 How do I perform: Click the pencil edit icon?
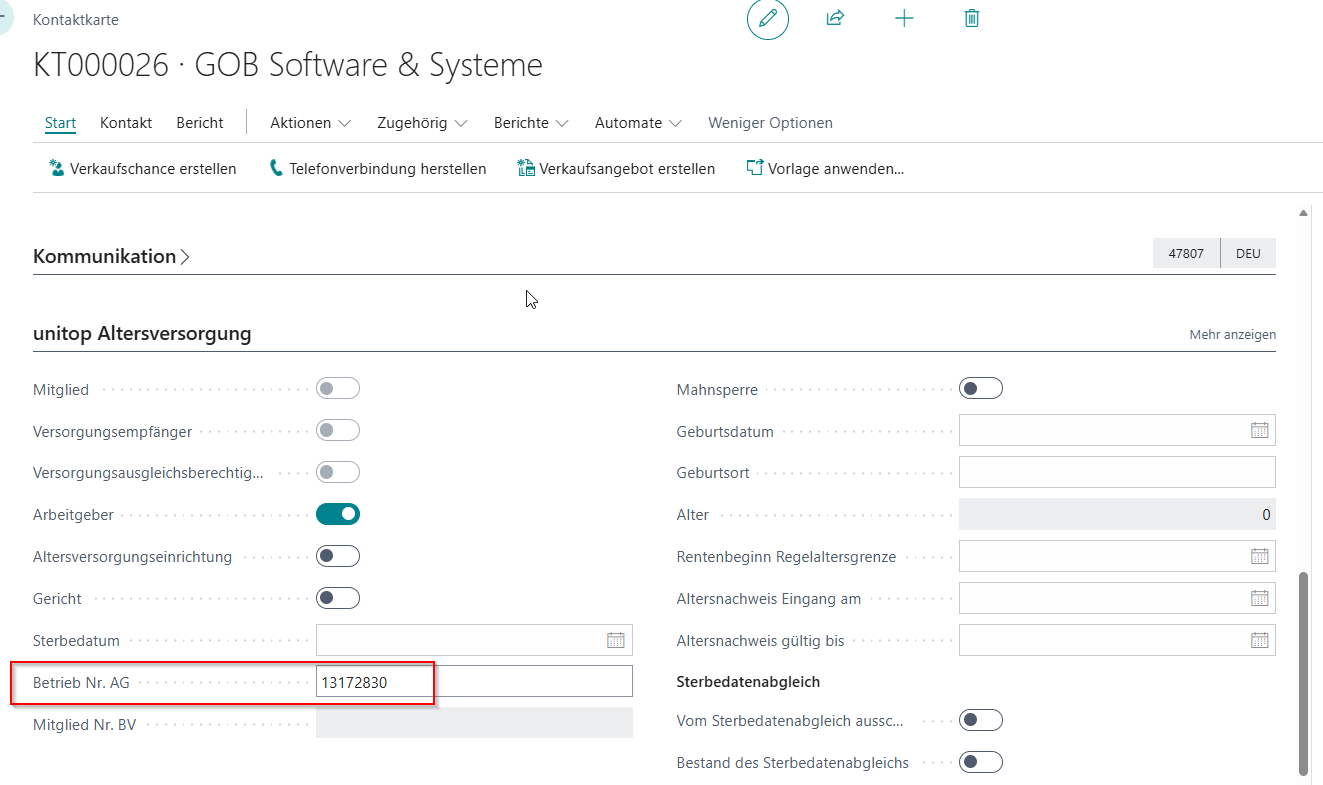[768, 19]
